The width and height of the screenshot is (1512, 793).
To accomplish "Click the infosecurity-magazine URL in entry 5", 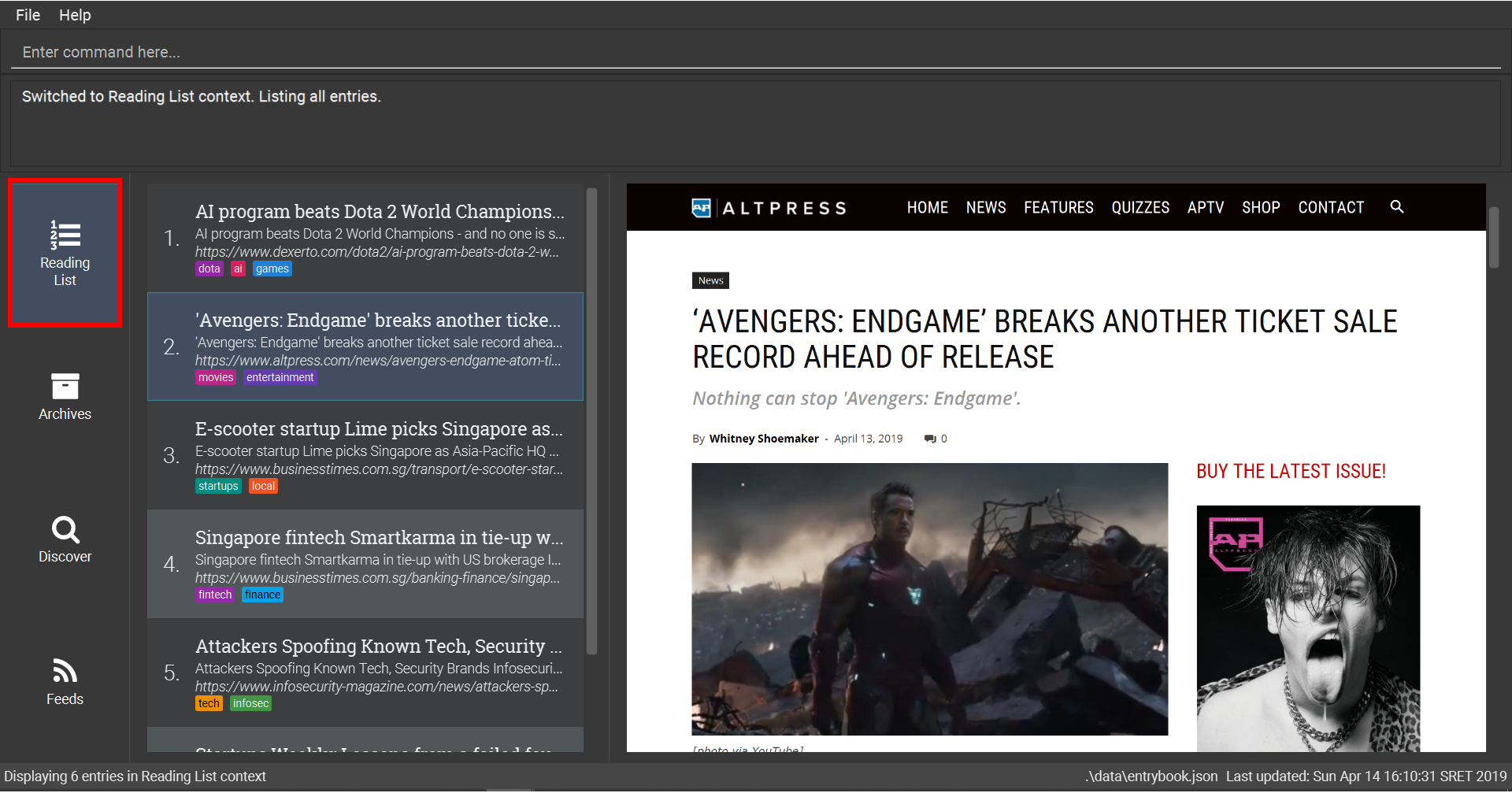I will pos(376,687).
